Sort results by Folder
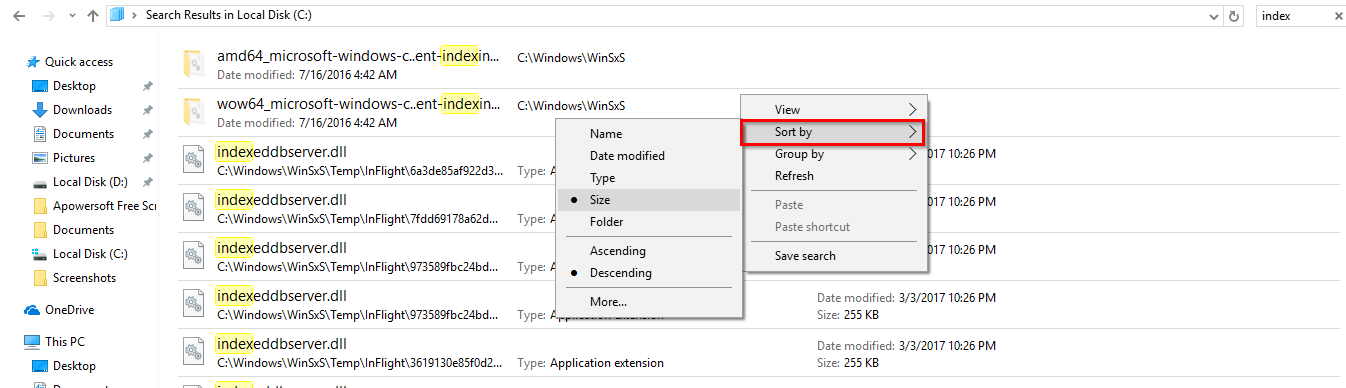 (649, 222)
